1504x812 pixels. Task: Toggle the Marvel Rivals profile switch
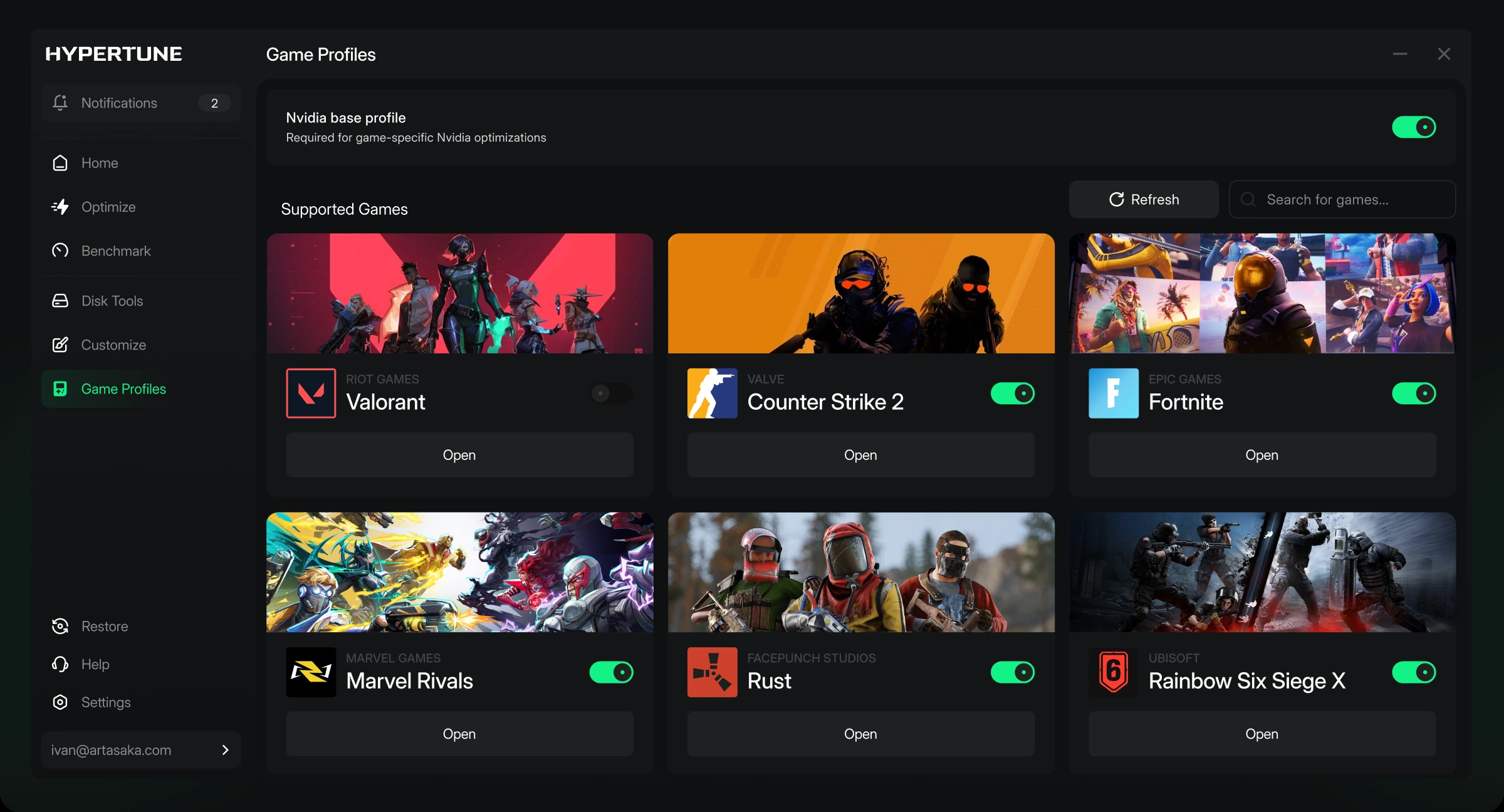coord(612,672)
